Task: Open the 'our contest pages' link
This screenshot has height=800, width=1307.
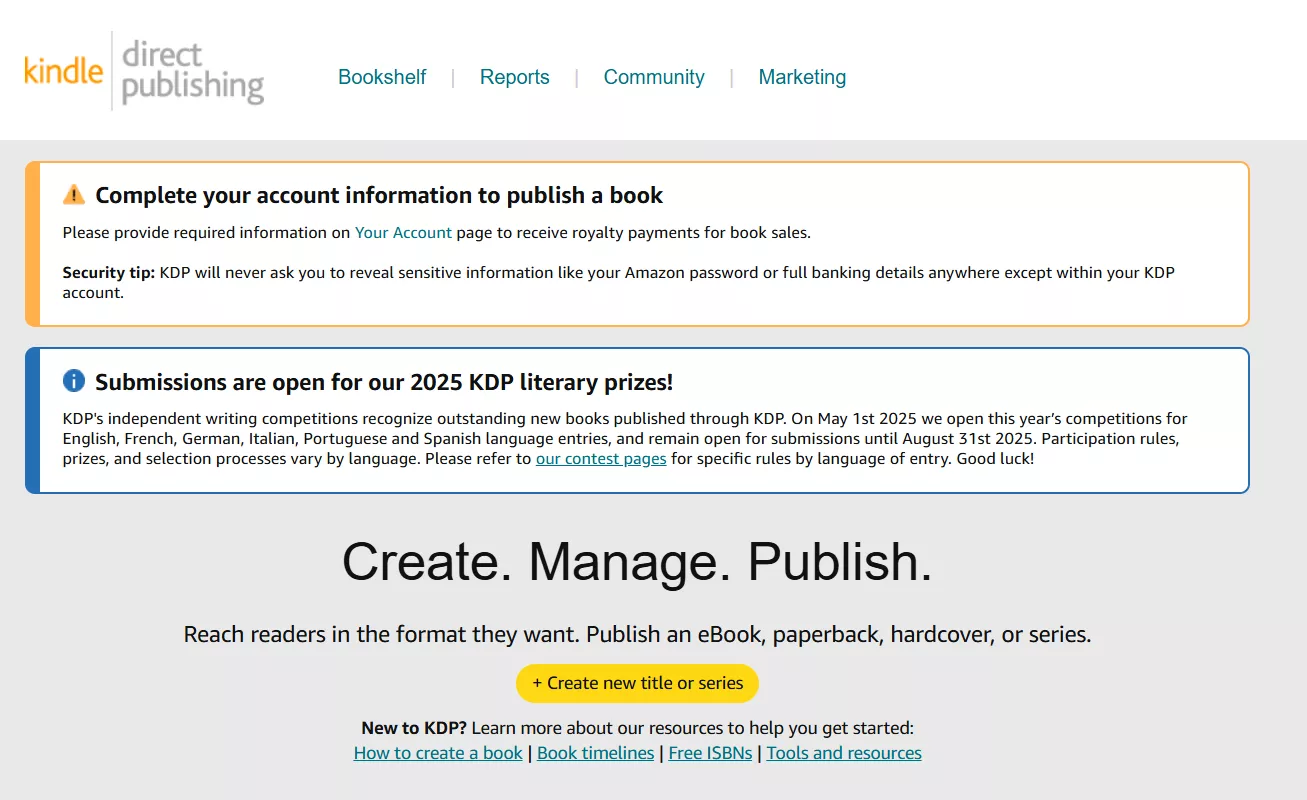Action: pyautogui.click(x=601, y=459)
